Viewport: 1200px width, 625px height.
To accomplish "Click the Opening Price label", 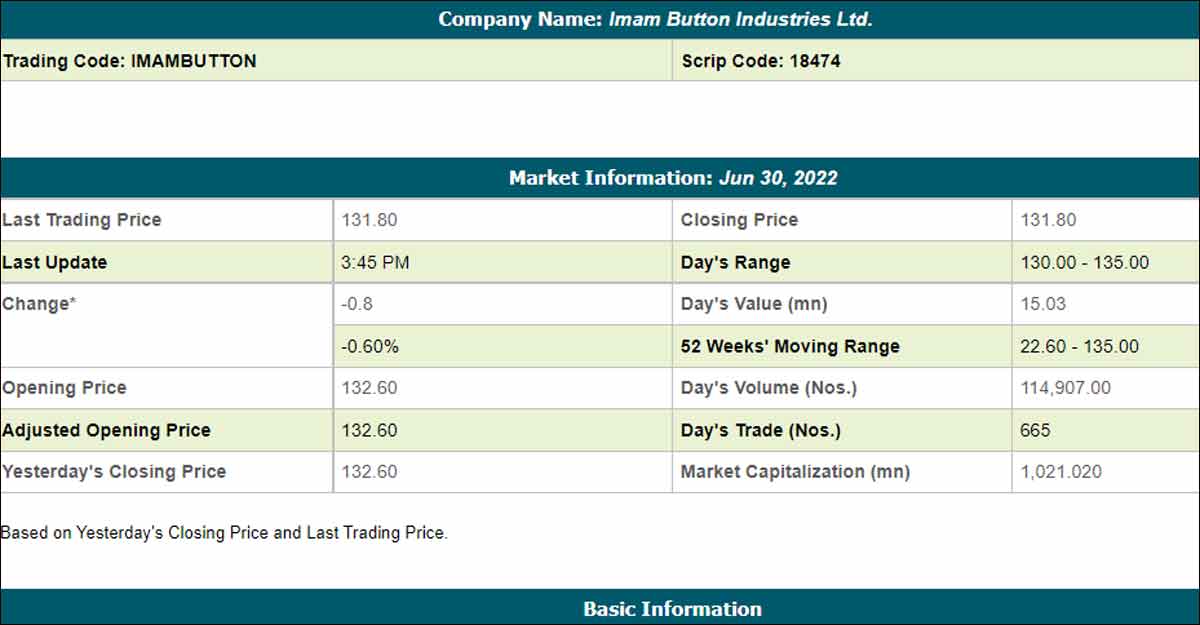I will tap(64, 388).
